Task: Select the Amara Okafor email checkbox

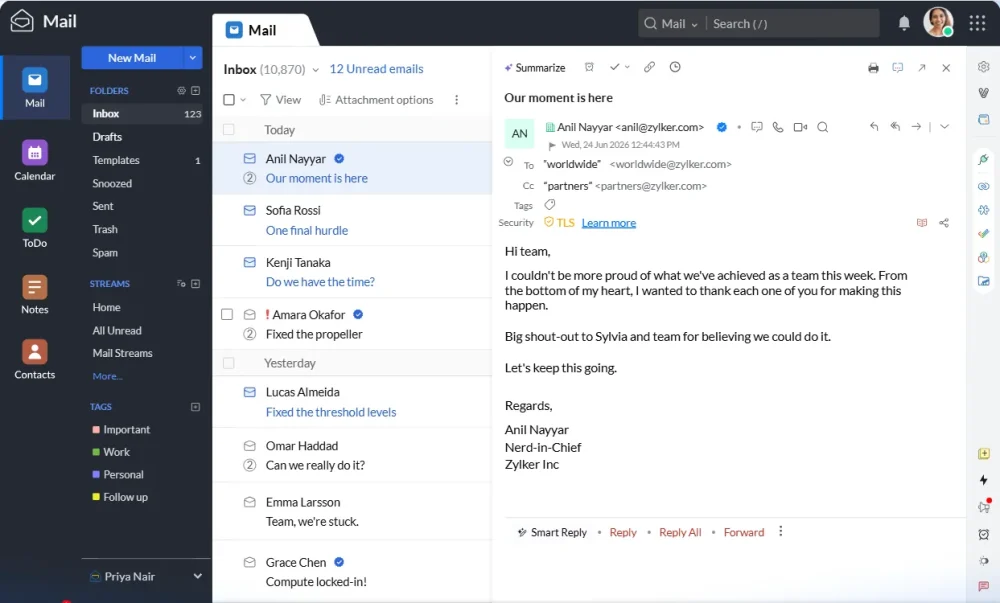Action: click(x=226, y=314)
